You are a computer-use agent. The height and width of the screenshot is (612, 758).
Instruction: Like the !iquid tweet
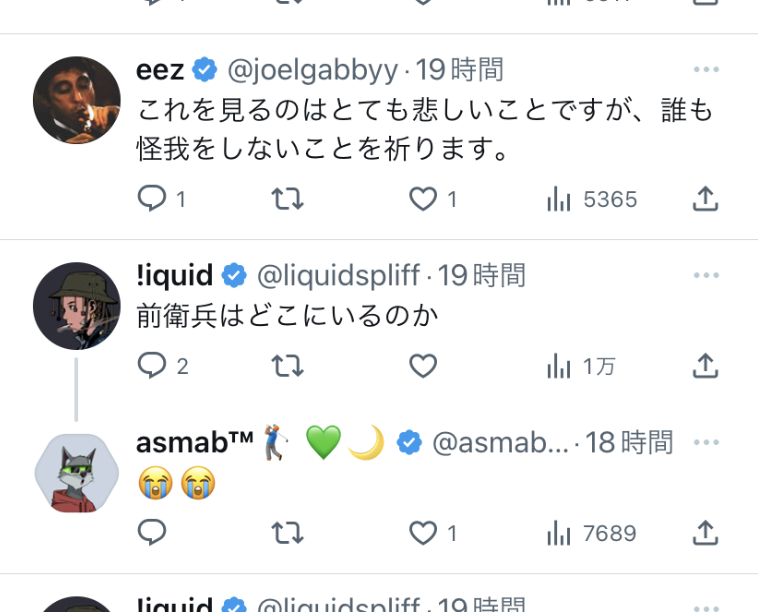(423, 365)
